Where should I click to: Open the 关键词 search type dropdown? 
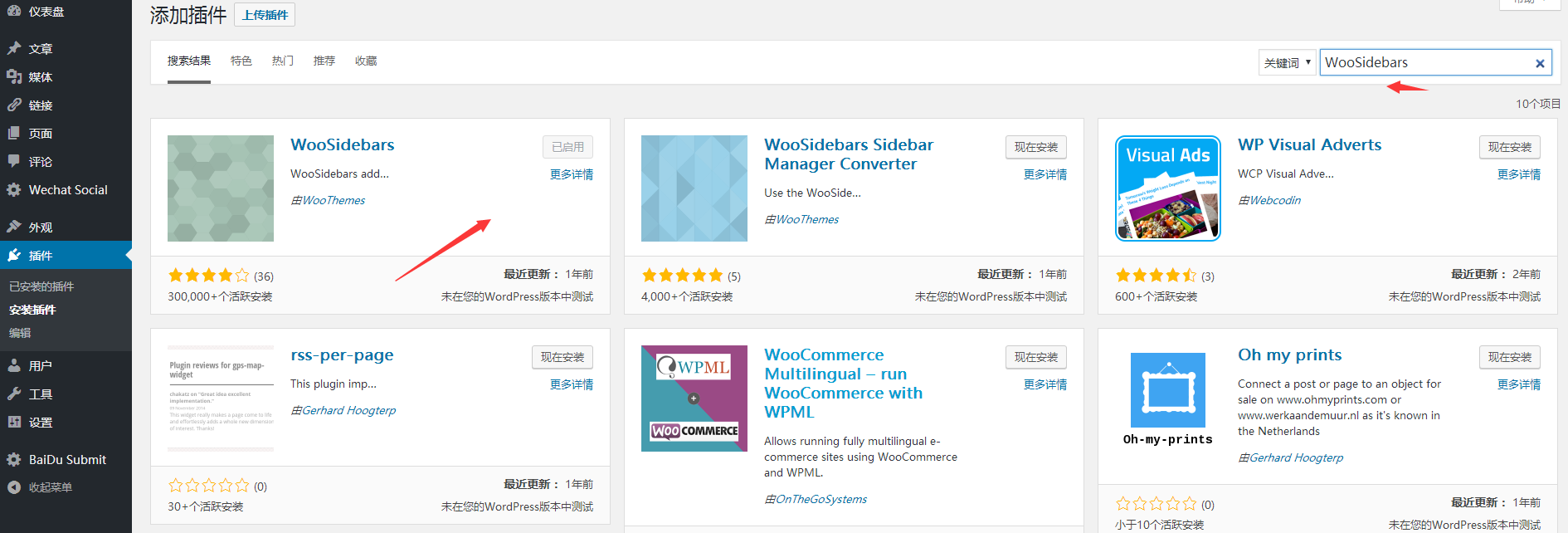1288,62
